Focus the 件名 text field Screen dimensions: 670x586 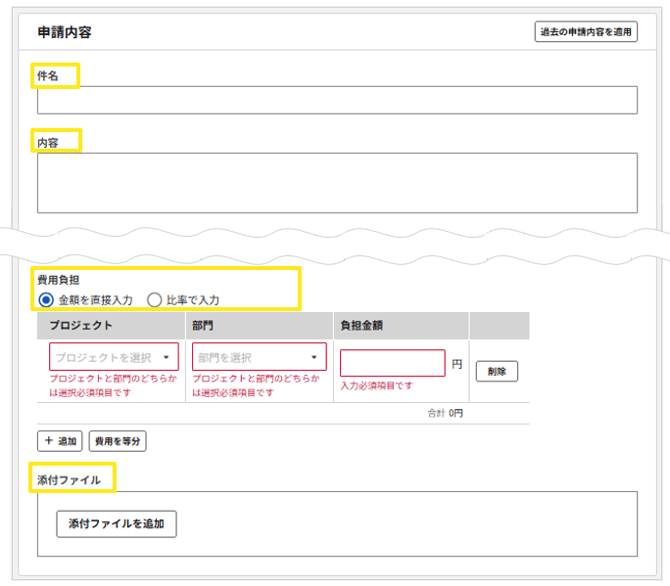(337, 100)
